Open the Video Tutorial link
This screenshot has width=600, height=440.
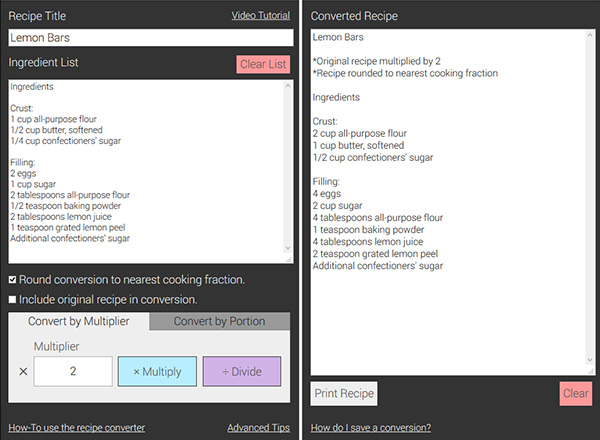click(x=261, y=15)
